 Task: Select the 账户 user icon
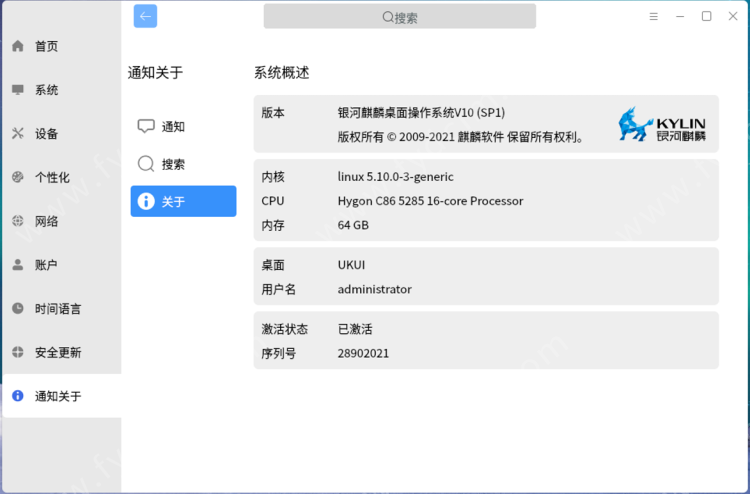coord(18,265)
